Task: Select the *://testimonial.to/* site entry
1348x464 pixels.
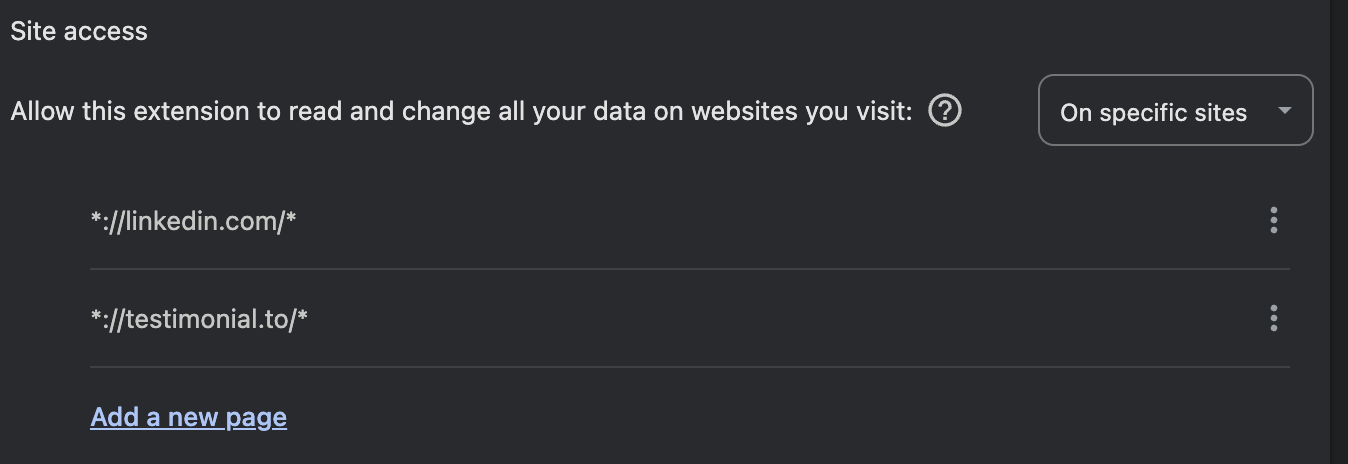Action: (690, 318)
